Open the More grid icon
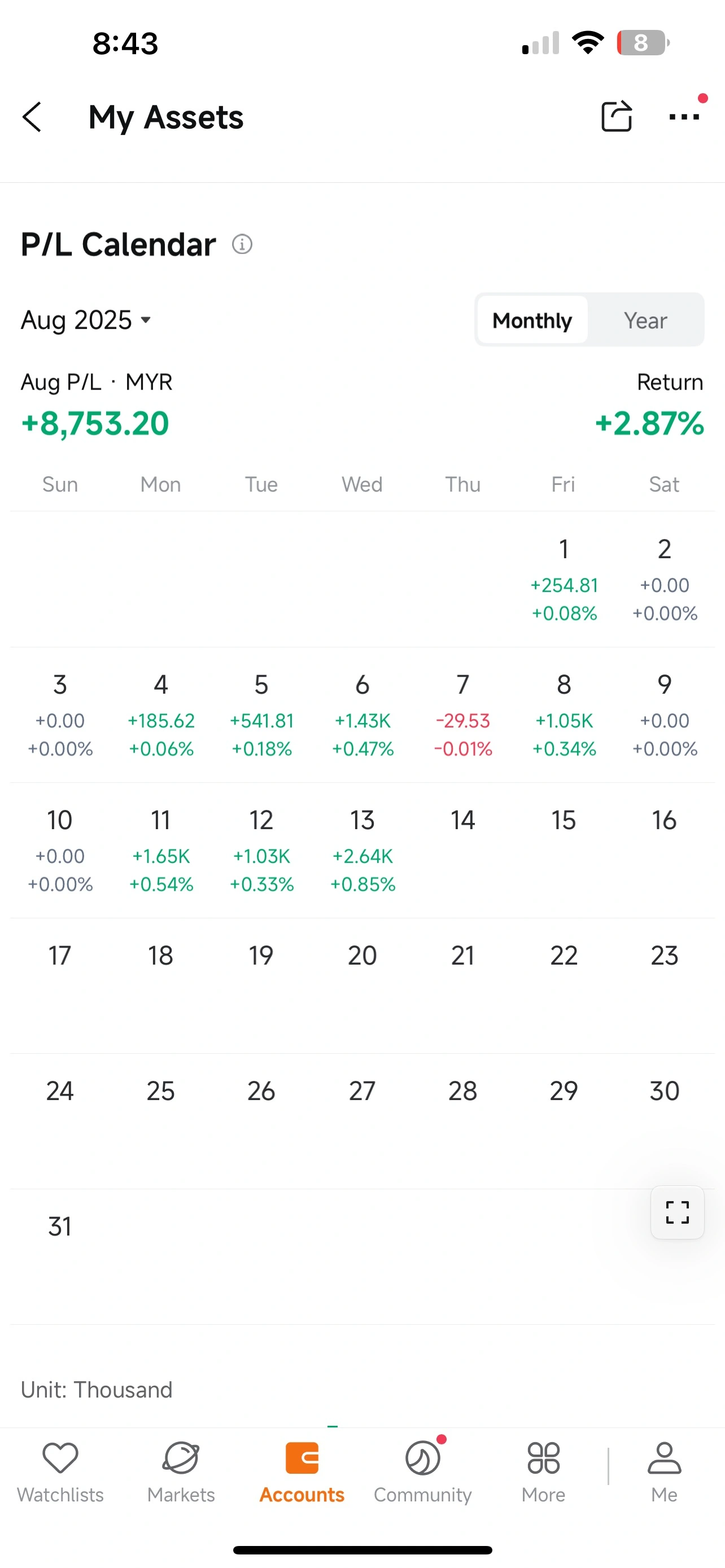This screenshot has height=1568, width=725. tap(543, 1459)
